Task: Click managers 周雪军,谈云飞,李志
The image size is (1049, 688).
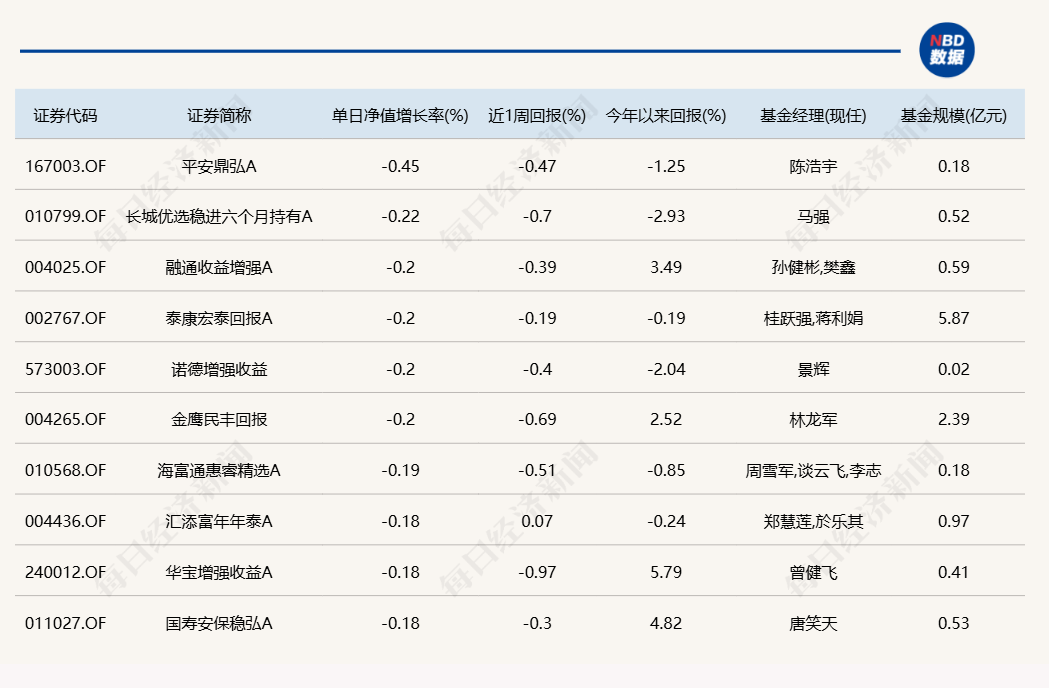Action: click(x=814, y=470)
